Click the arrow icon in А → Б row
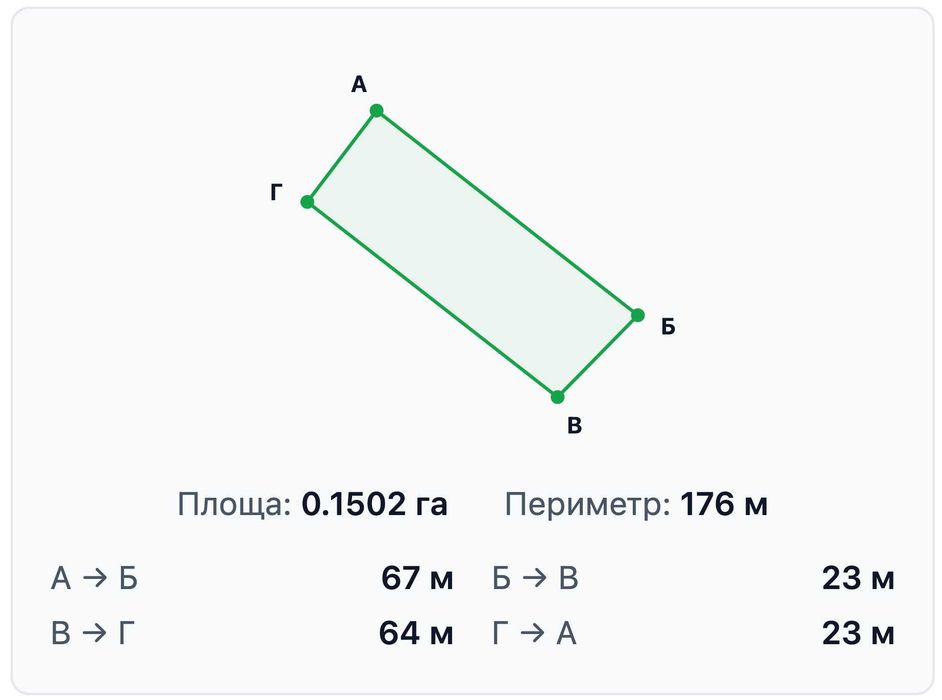Viewport: 942px width, 700px height. pyautogui.click(x=95, y=578)
